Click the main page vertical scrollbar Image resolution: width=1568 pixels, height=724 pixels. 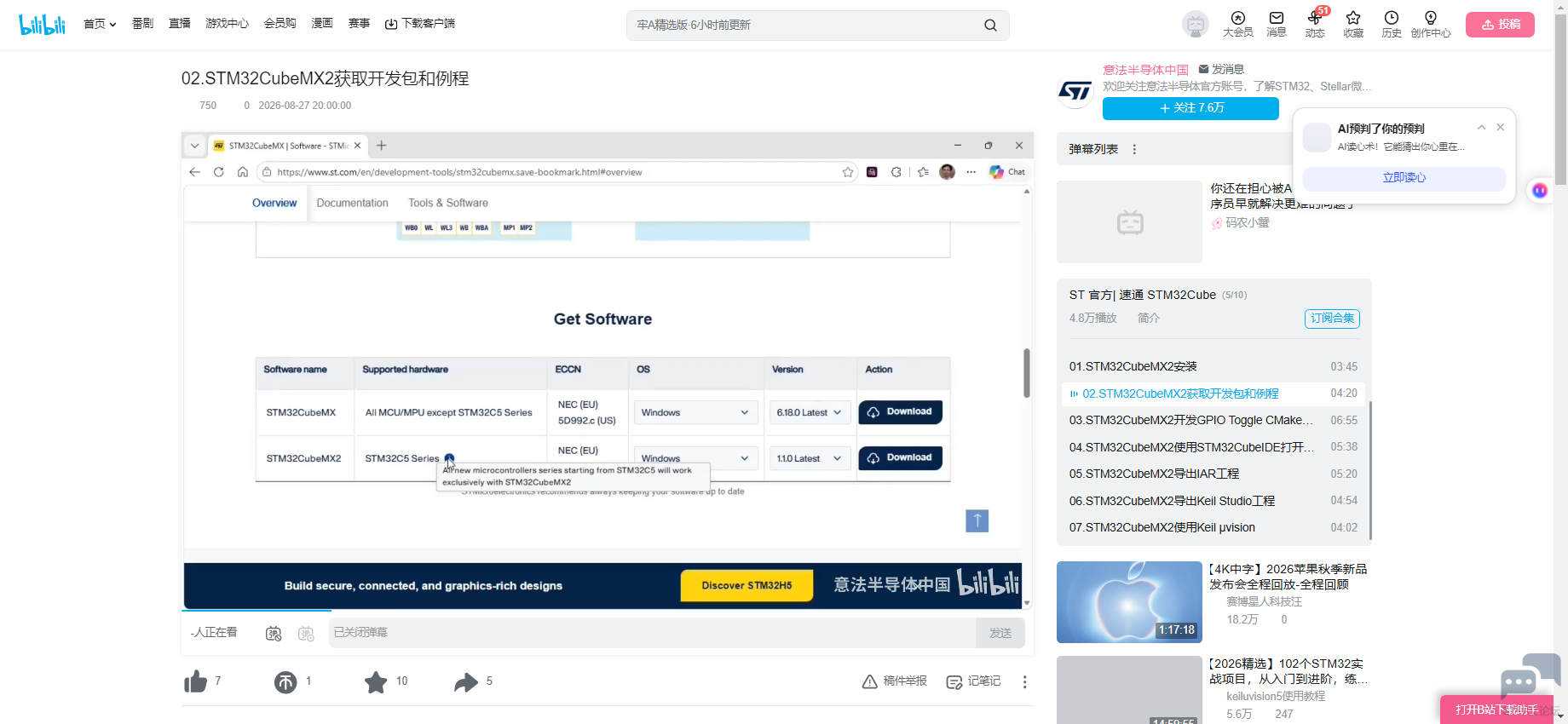1560,98
